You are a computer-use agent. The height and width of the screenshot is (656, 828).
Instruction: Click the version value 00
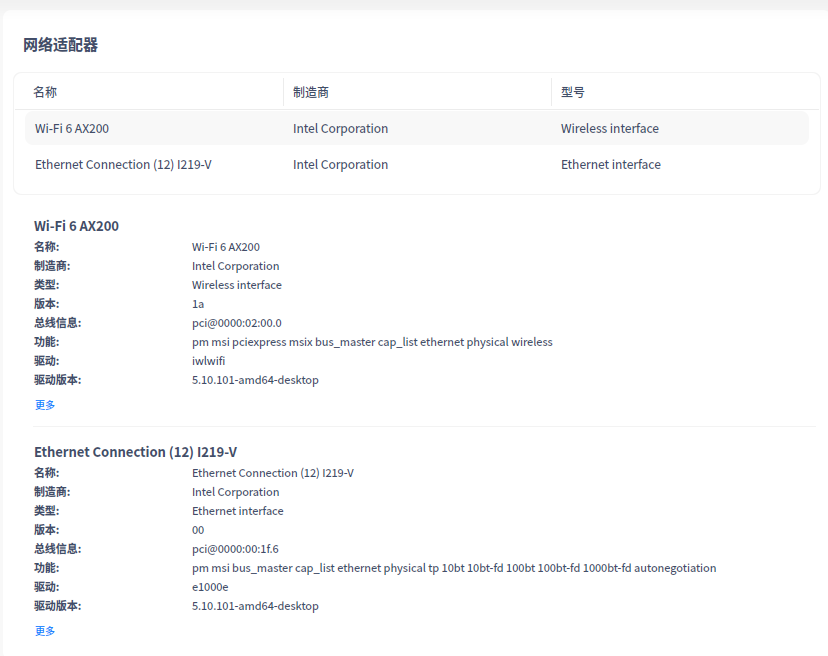(x=198, y=530)
